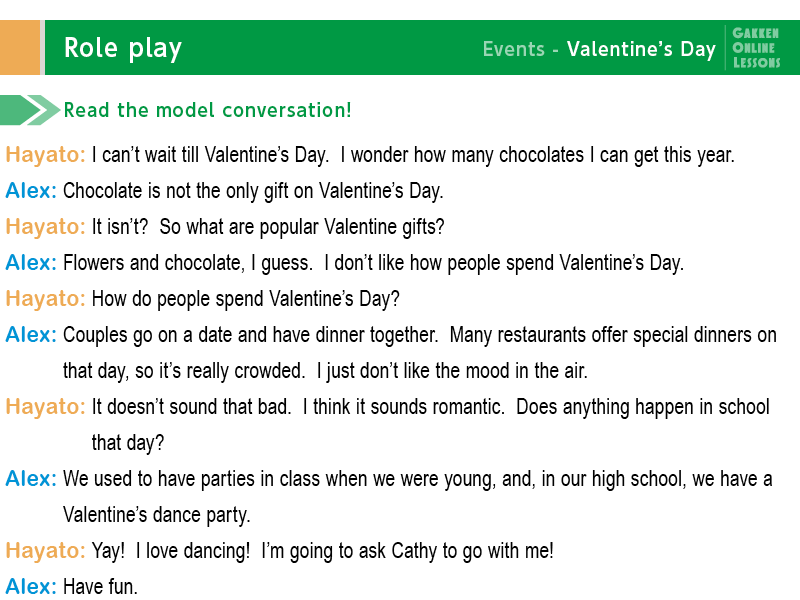Click the final 'Have fun.' line

pos(101,586)
